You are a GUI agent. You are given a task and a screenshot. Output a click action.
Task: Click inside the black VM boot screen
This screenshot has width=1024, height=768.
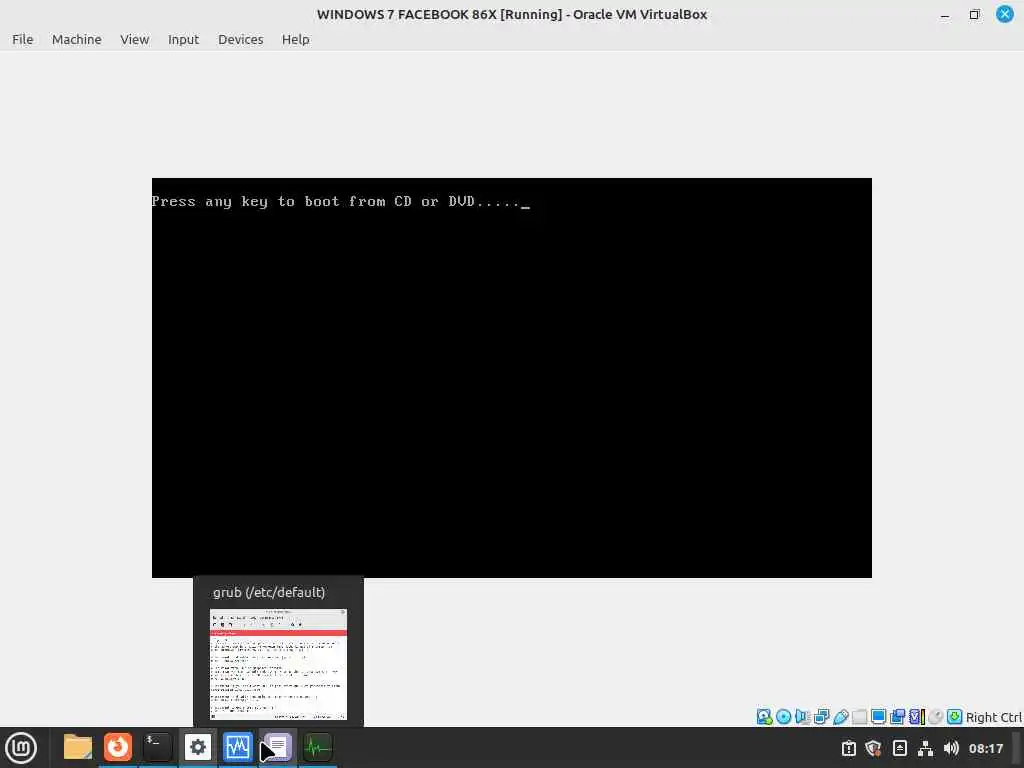point(511,377)
